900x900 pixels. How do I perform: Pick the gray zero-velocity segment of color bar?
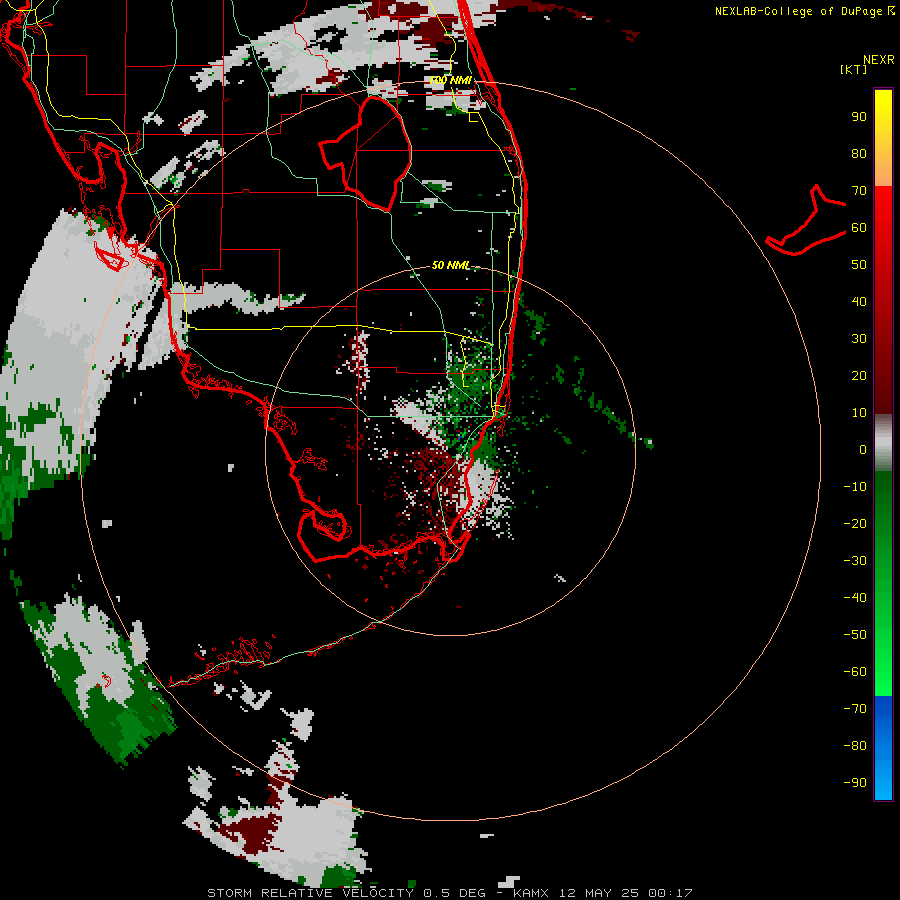pyautogui.click(x=883, y=443)
